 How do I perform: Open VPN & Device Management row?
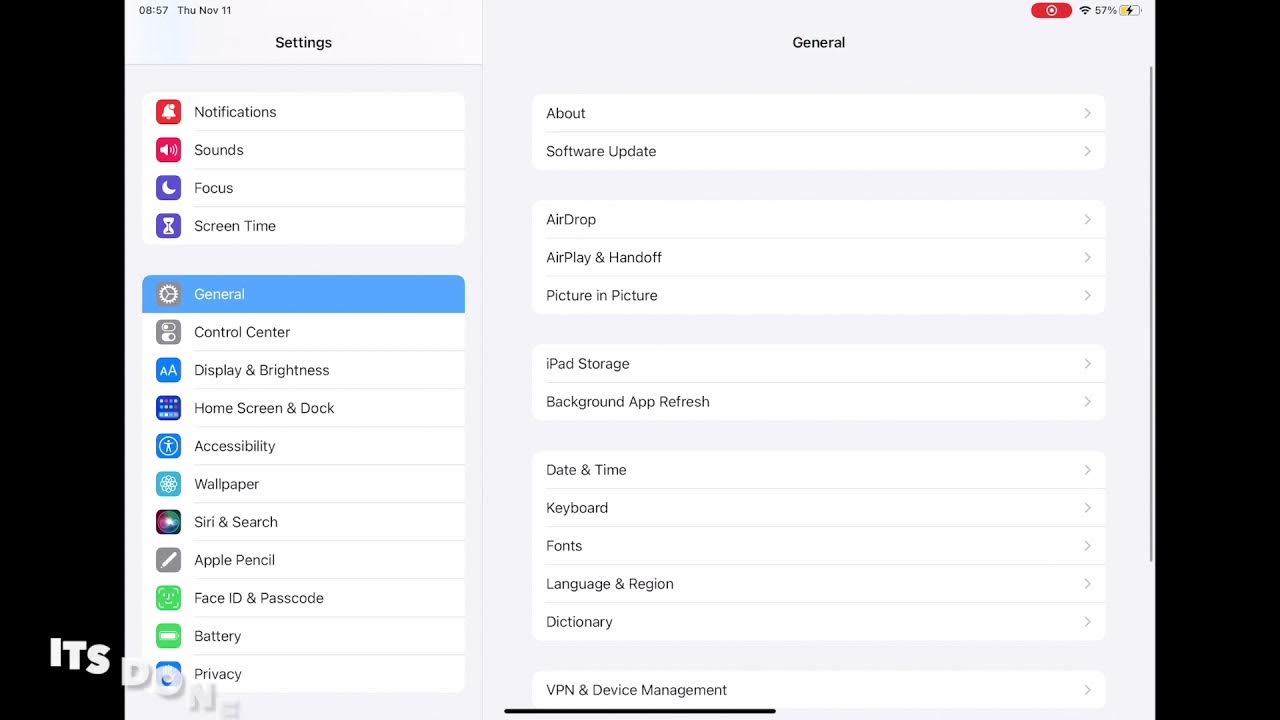pyautogui.click(x=818, y=690)
